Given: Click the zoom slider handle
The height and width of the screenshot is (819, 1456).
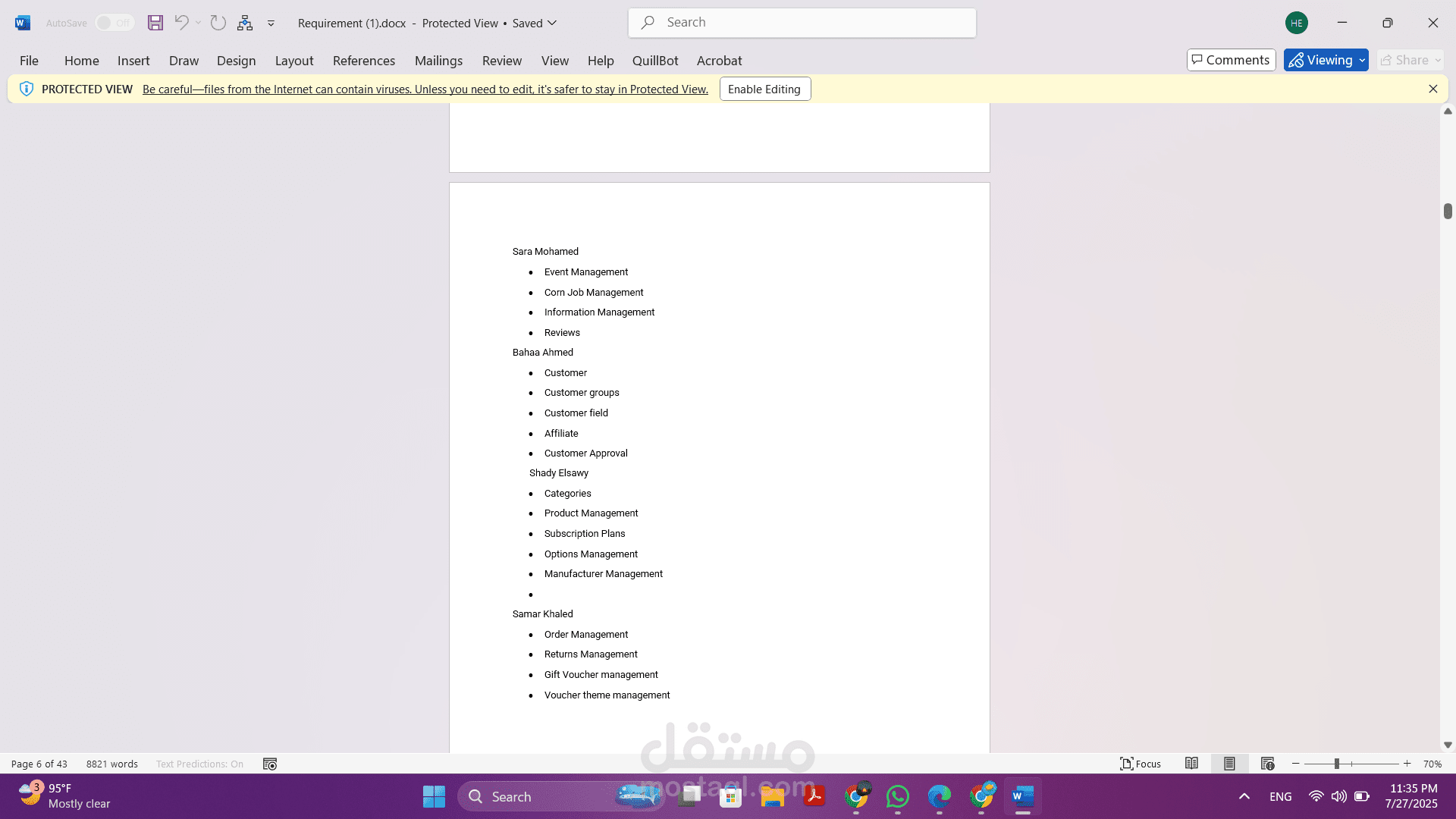Looking at the screenshot, I should [x=1337, y=764].
